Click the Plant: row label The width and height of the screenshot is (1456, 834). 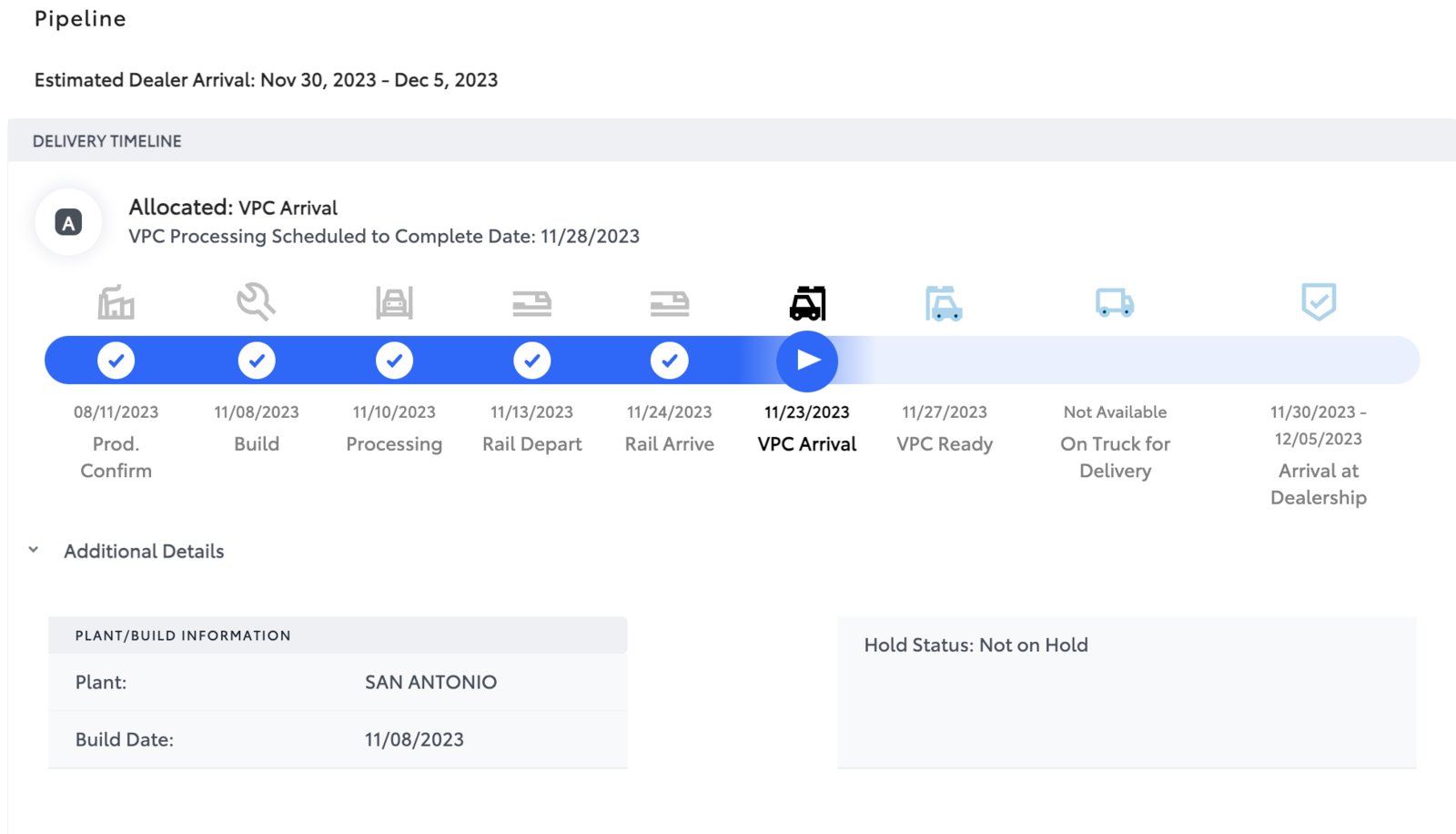[101, 682]
